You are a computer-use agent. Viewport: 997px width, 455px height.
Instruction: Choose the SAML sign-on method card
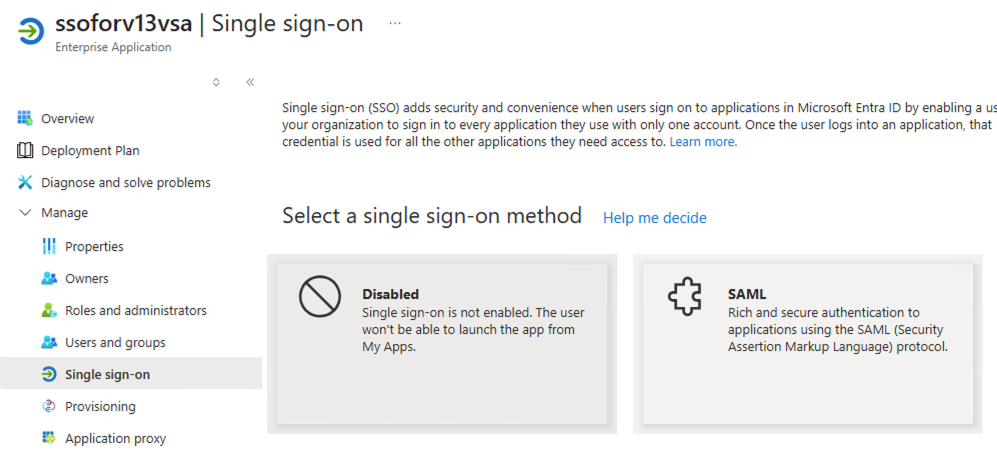pos(807,343)
